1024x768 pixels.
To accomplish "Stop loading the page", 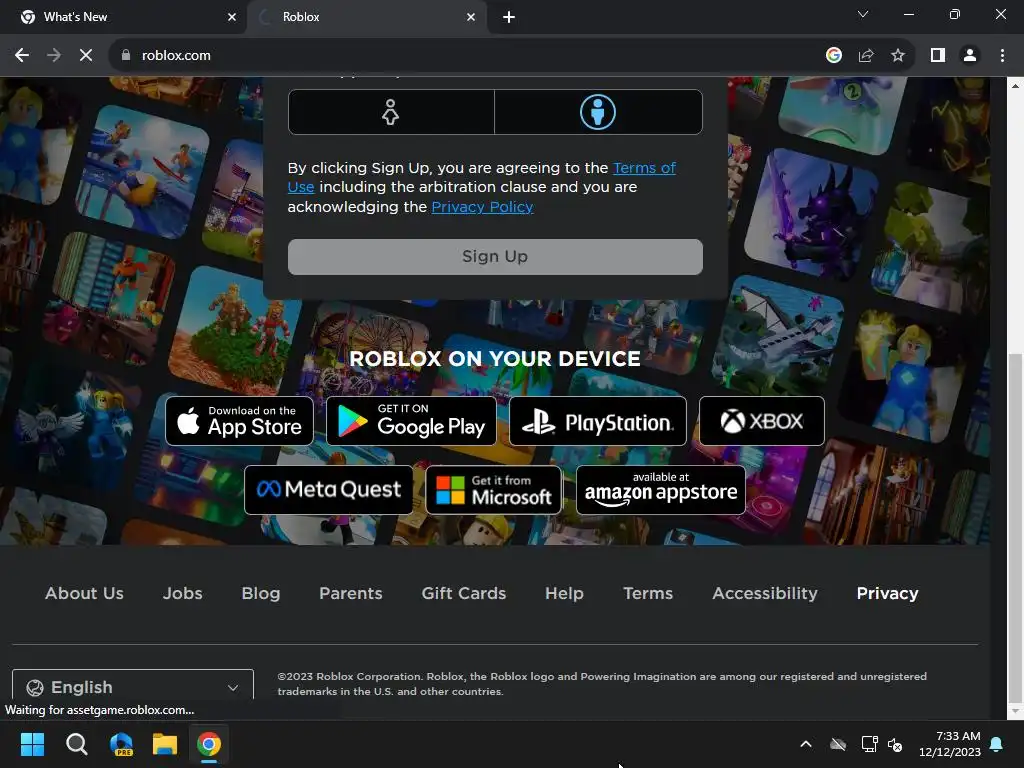I will pyautogui.click(x=86, y=56).
